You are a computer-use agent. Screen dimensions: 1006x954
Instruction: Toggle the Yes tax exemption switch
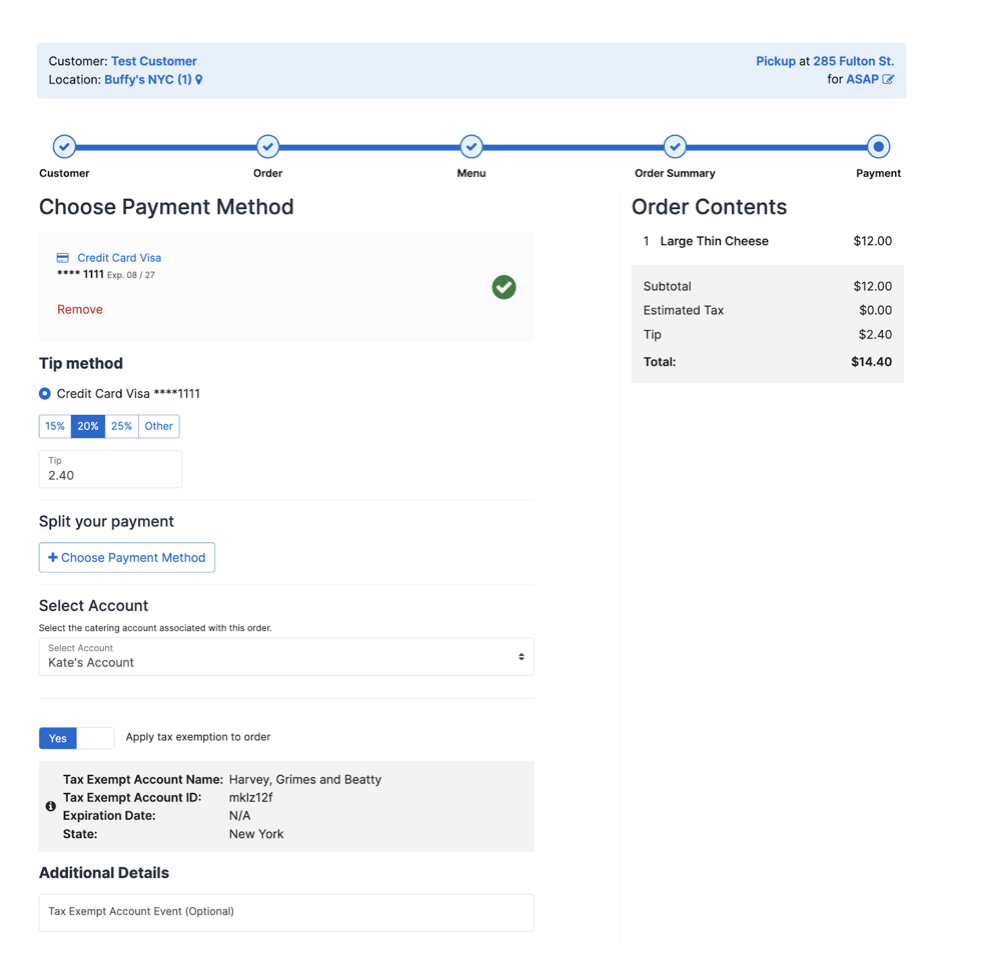[x=76, y=738]
